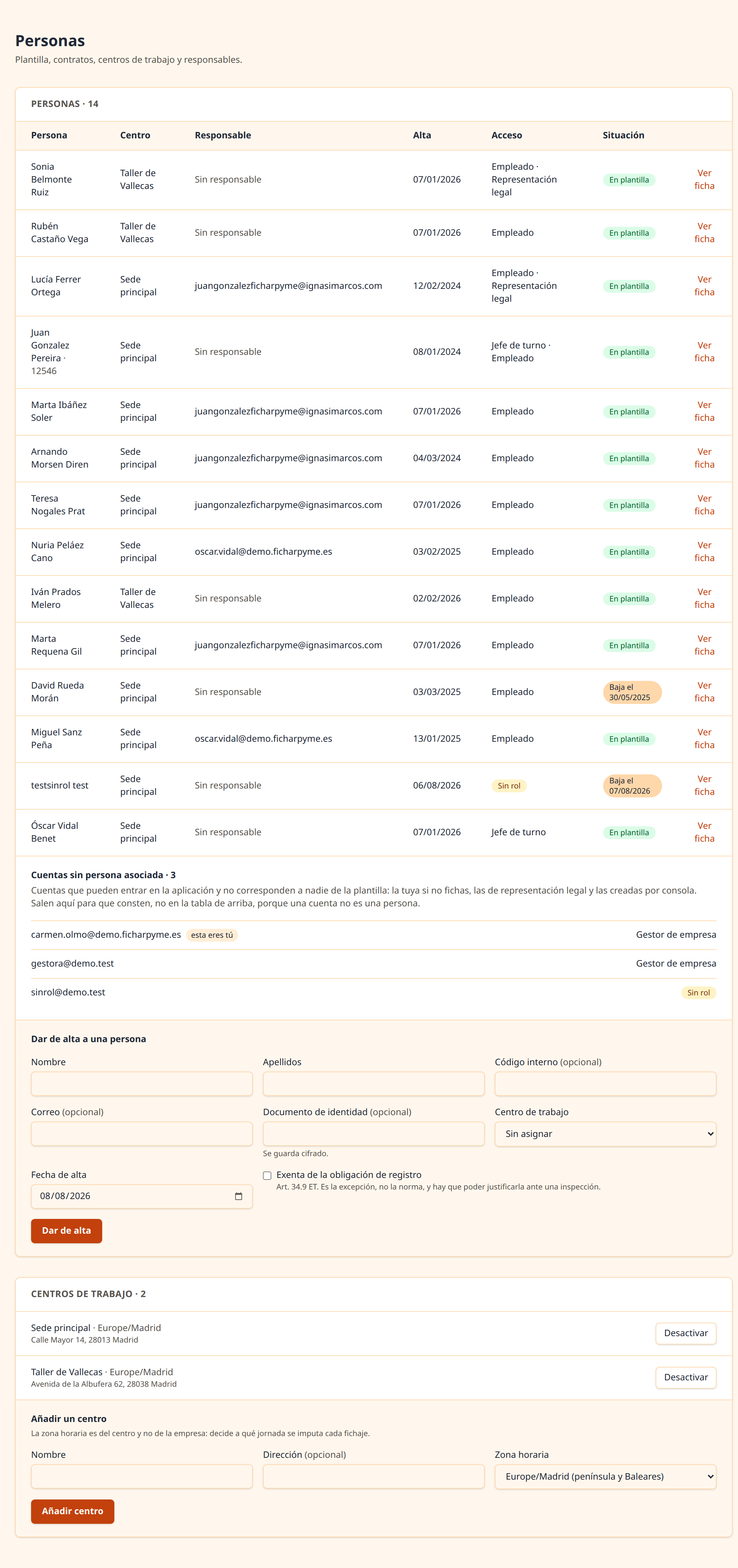Open Ver ficha for testsinrol test
The height and width of the screenshot is (1568, 738).
point(704,785)
